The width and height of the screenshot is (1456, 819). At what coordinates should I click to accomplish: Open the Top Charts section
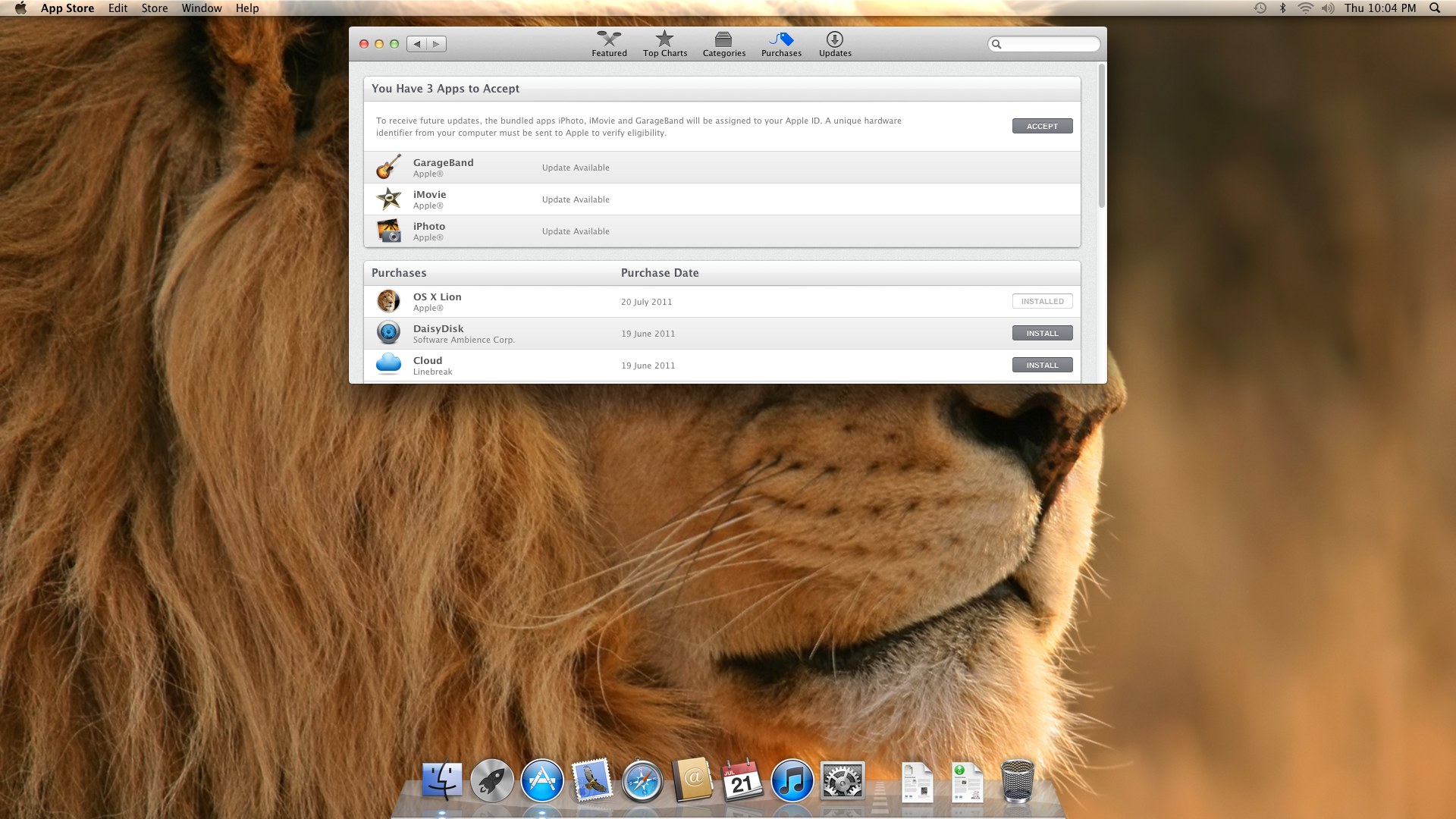665,44
